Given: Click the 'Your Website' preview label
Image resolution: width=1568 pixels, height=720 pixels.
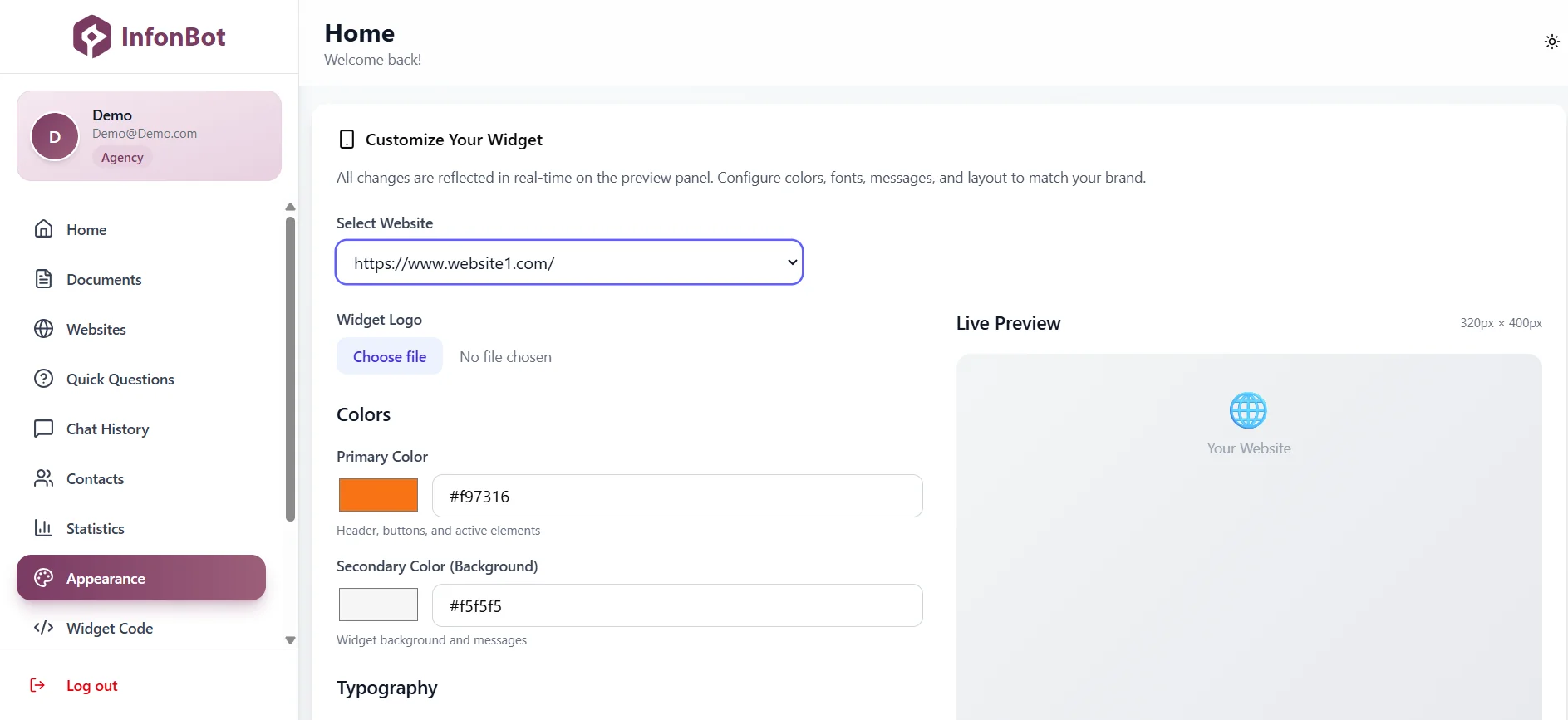Looking at the screenshot, I should point(1249,448).
